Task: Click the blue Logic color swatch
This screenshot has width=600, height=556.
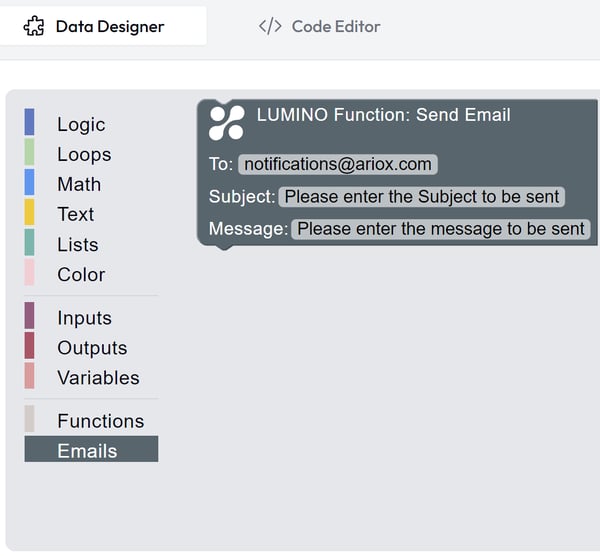Action: pos(29,122)
